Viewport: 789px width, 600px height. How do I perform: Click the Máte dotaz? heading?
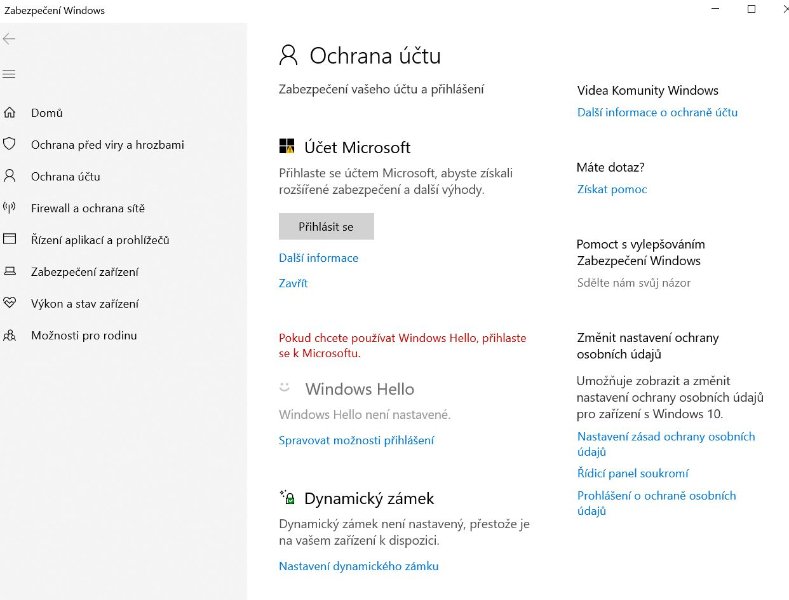[610, 167]
